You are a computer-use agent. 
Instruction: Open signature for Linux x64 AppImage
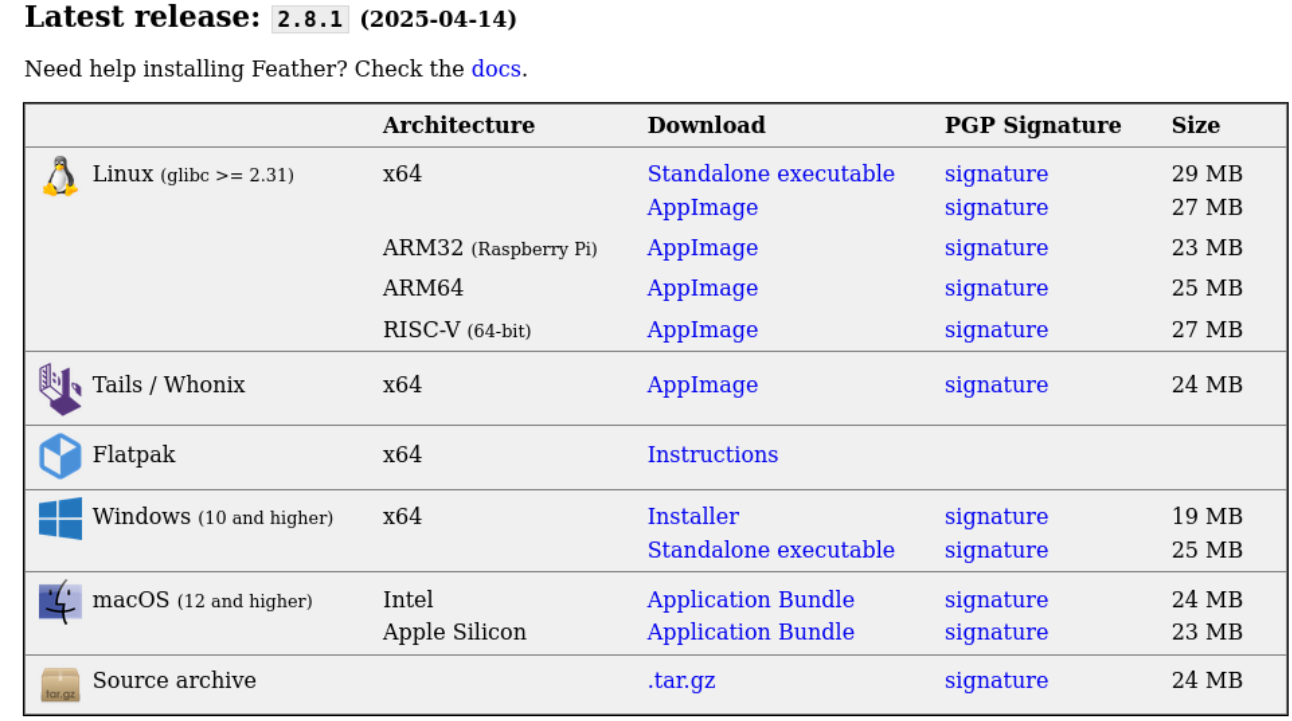pyautogui.click(x=996, y=207)
